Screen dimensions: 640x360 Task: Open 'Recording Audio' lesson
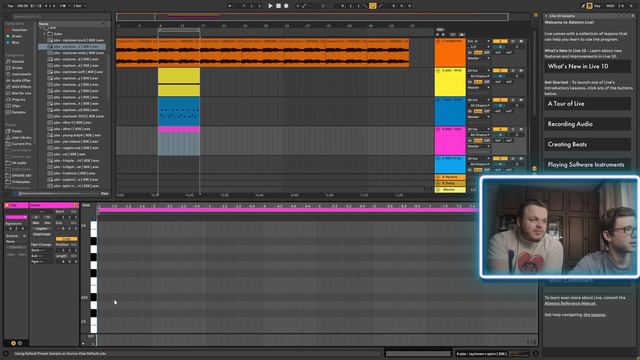(x=587, y=124)
